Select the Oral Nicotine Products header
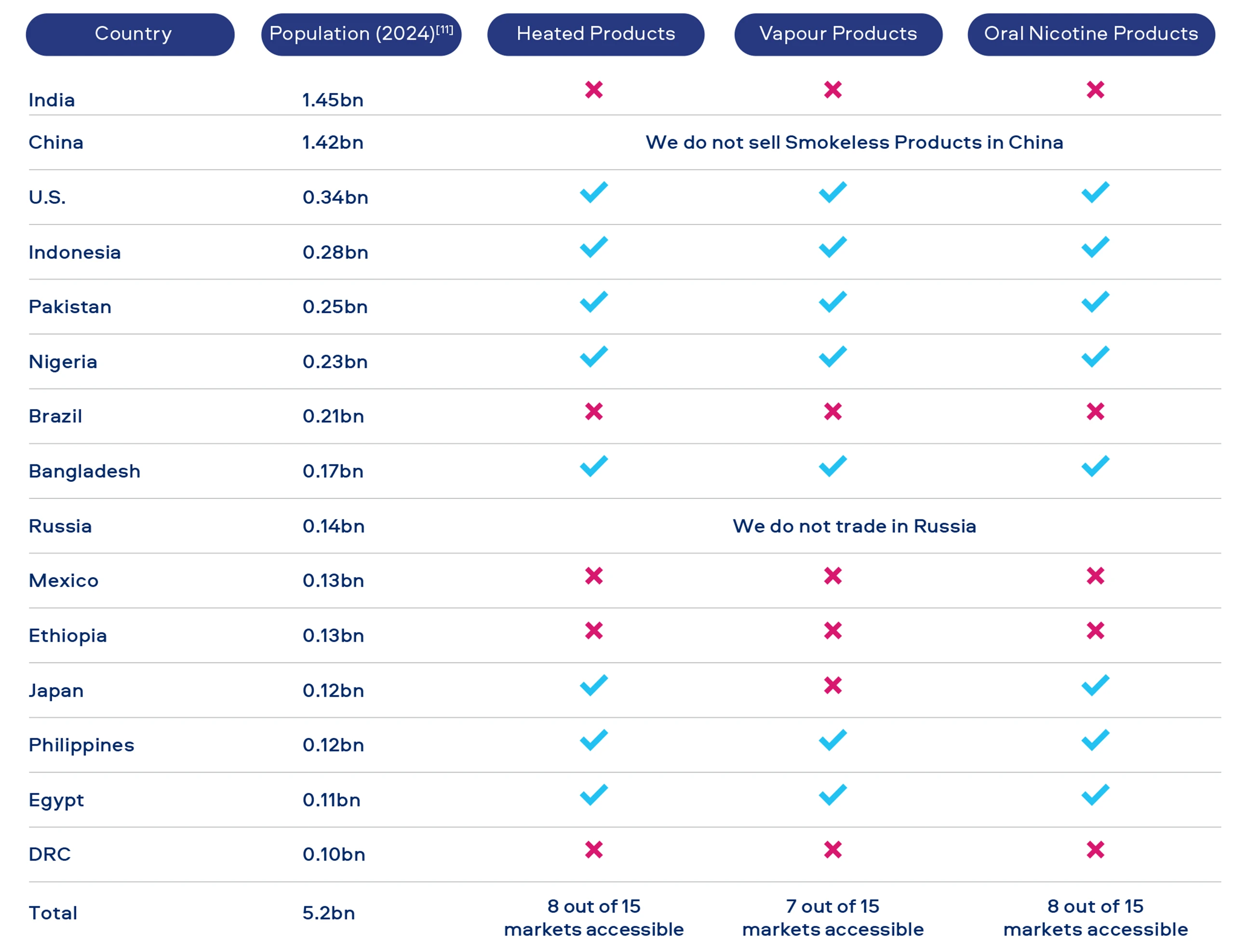1234x952 pixels. pyautogui.click(x=1091, y=34)
